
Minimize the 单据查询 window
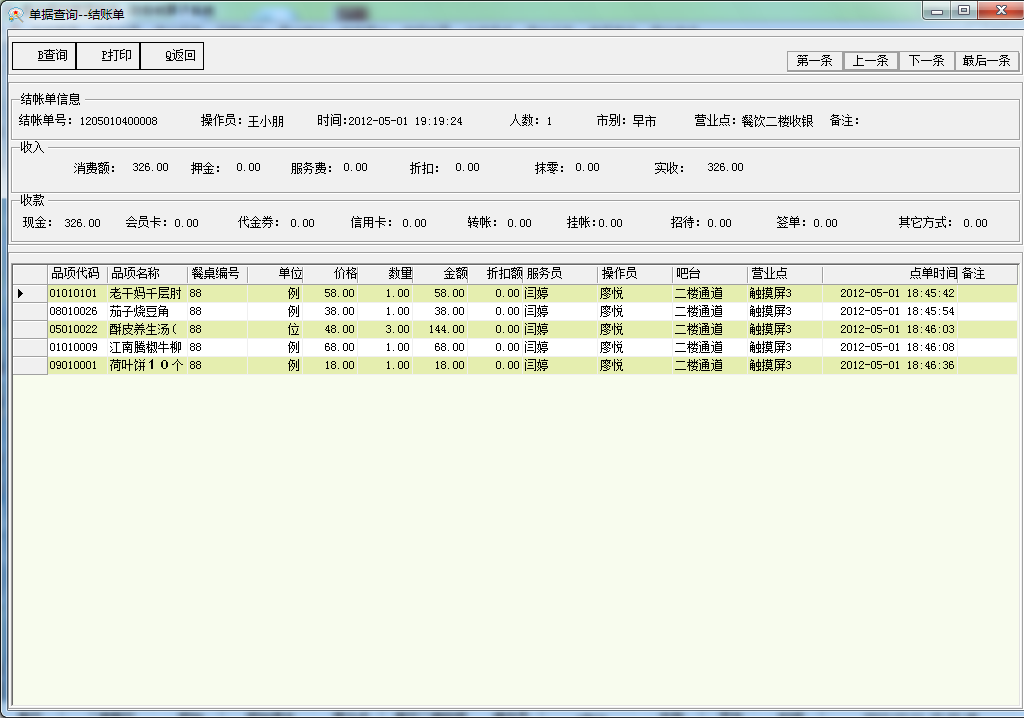click(937, 10)
